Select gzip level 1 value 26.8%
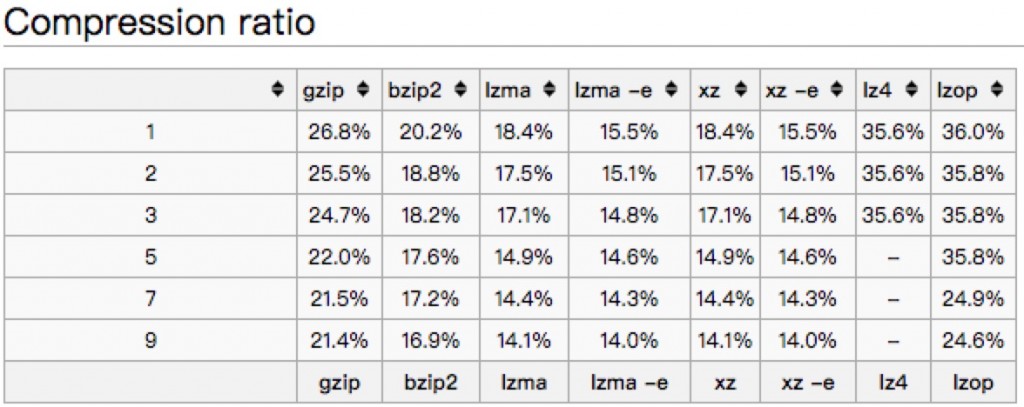This screenshot has height=407, width=1024. coord(336,132)
